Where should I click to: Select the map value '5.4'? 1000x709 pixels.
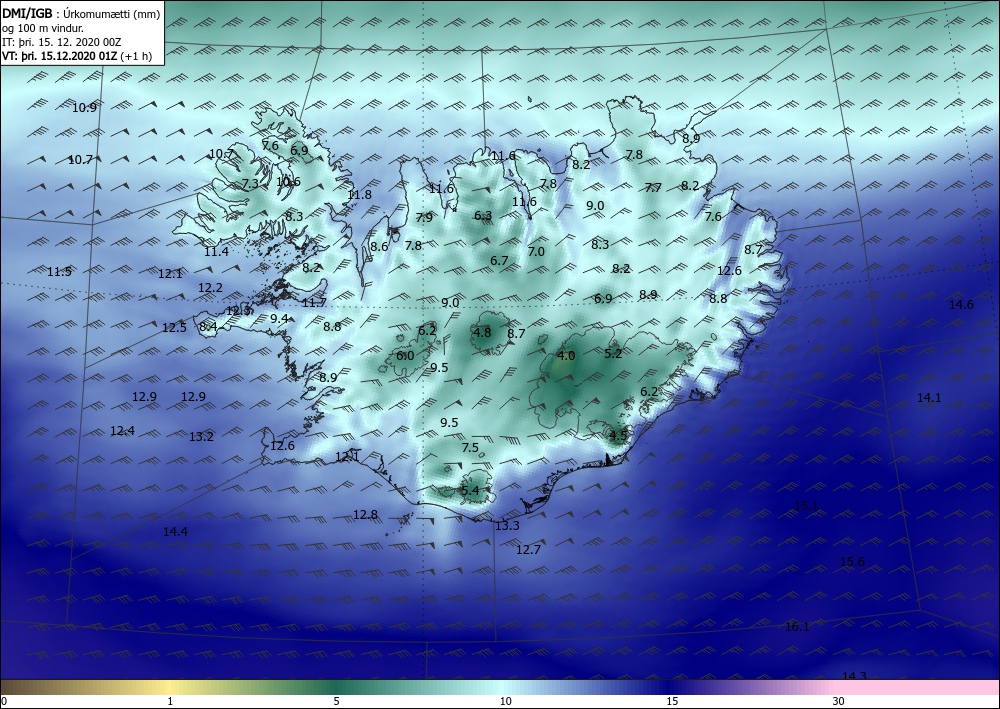469,490
